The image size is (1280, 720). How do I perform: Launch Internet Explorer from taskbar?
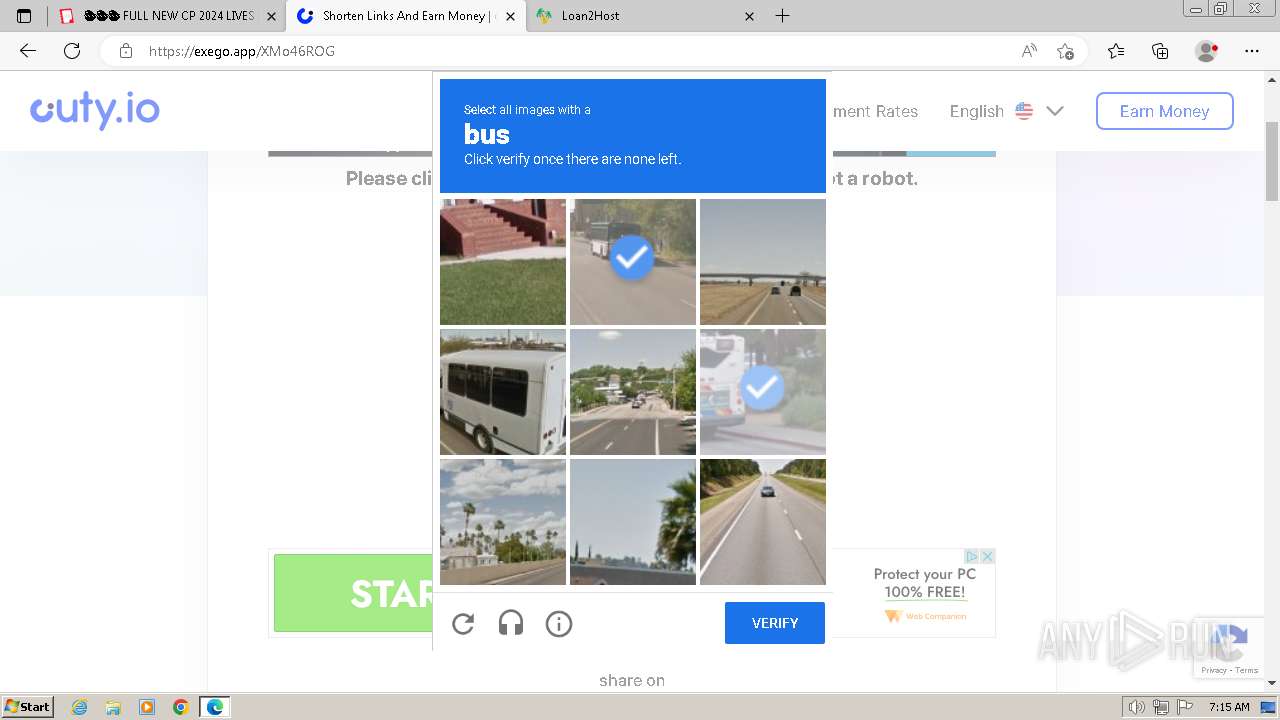[x=80, y=707]
